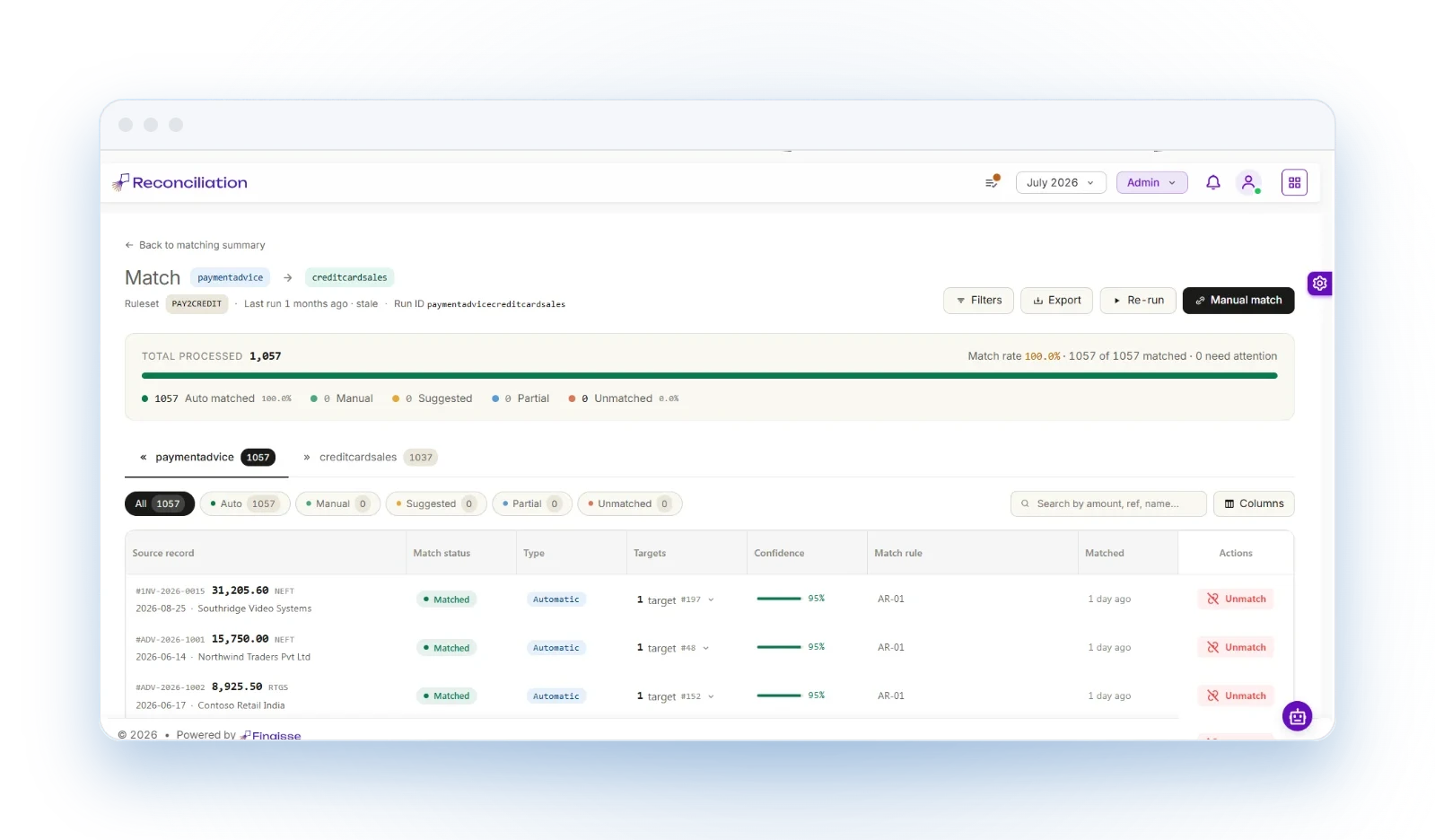Click the green match rate progress bar
This screenshot has height=840, width=1435.
pos(709,376)
